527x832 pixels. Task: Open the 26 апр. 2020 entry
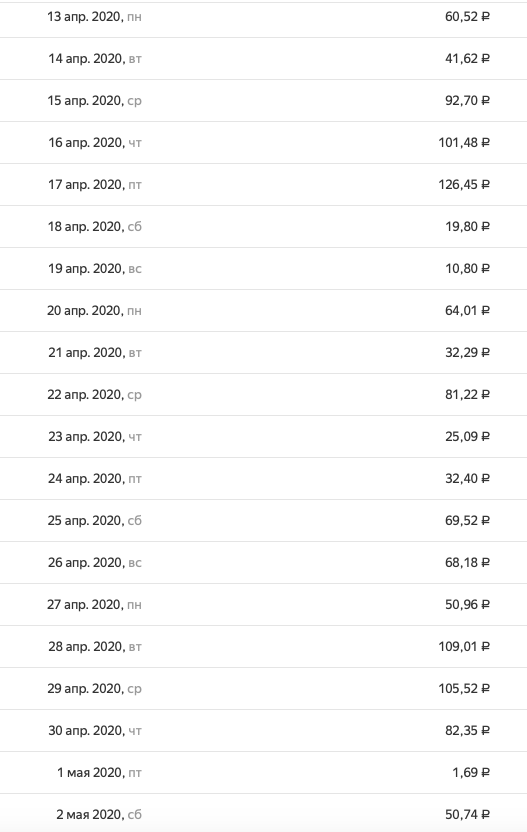pyautogui.click(x=263, y=562)
